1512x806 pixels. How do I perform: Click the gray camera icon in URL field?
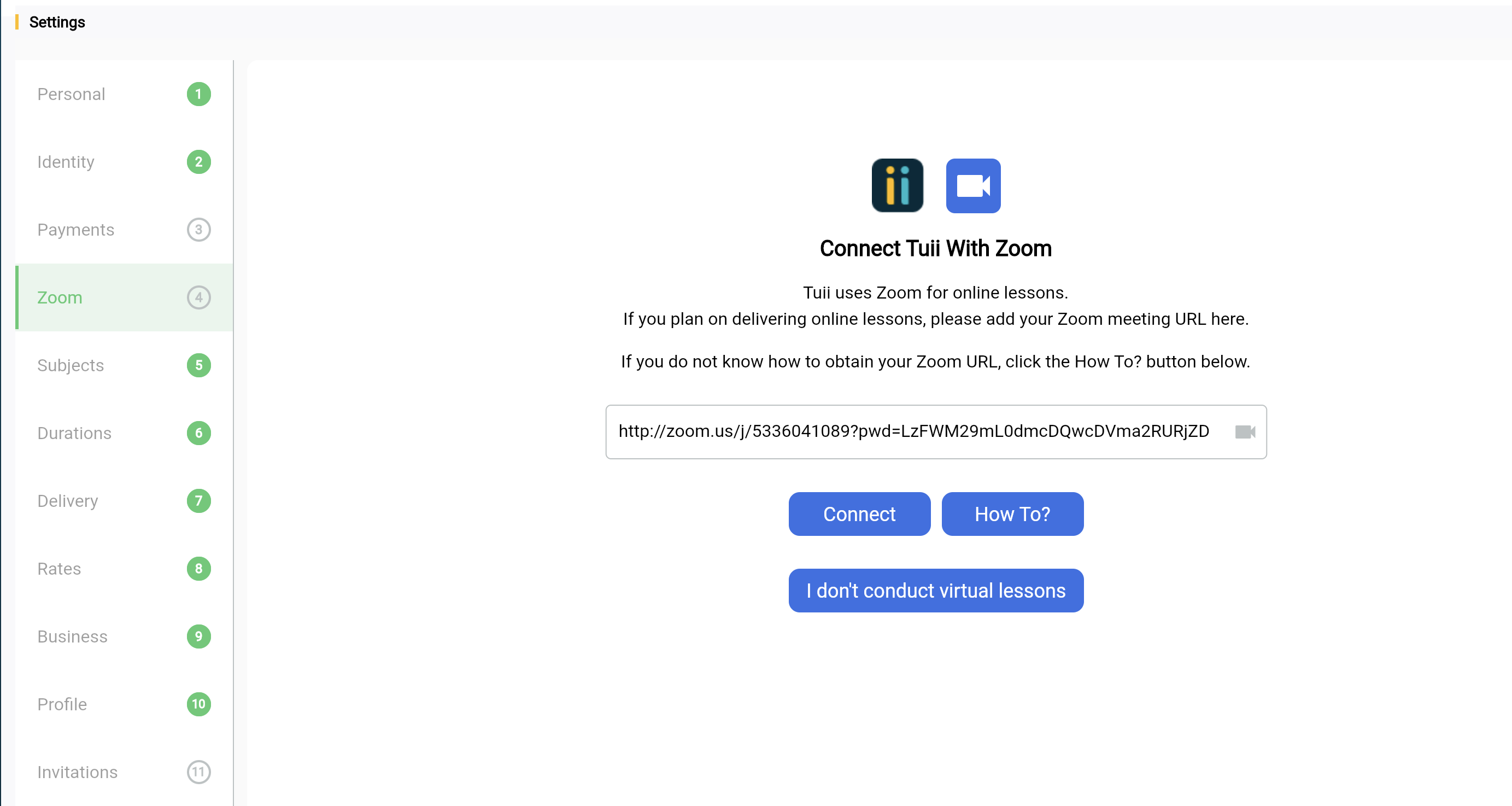tap(1244, 432)
